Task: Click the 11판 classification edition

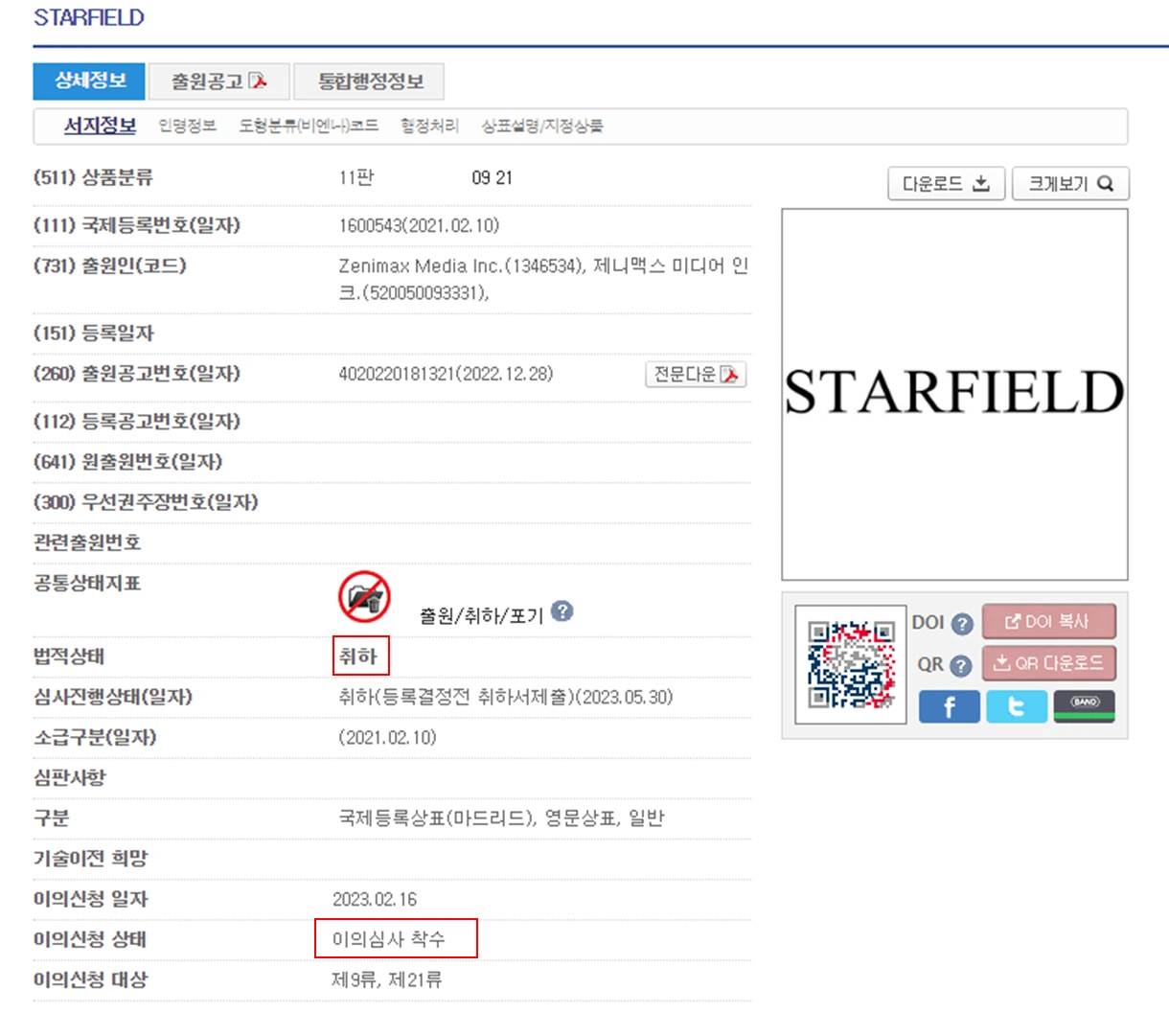Action: coord(356,177)
